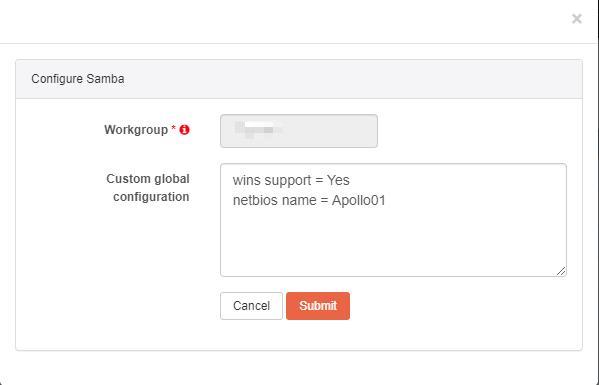Place cursor on the netbios name line
599x385 pixels.
click(309, 200)
